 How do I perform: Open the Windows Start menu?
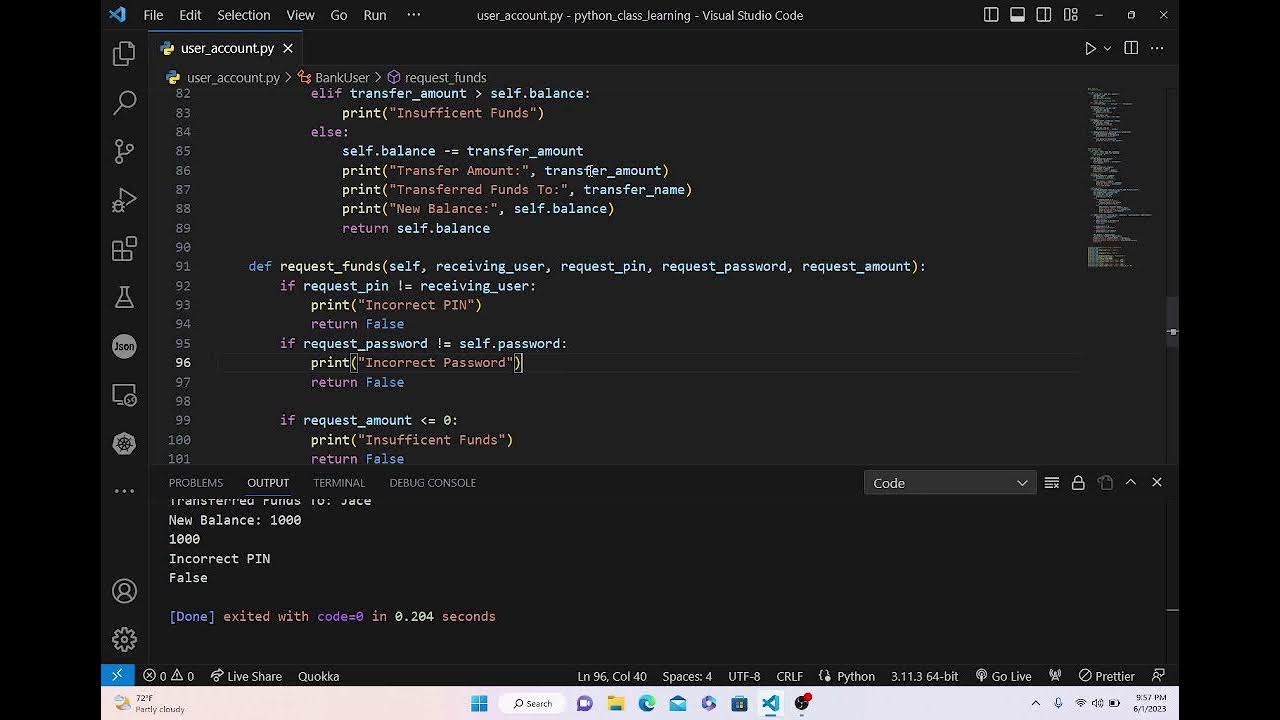coord(479,703)
